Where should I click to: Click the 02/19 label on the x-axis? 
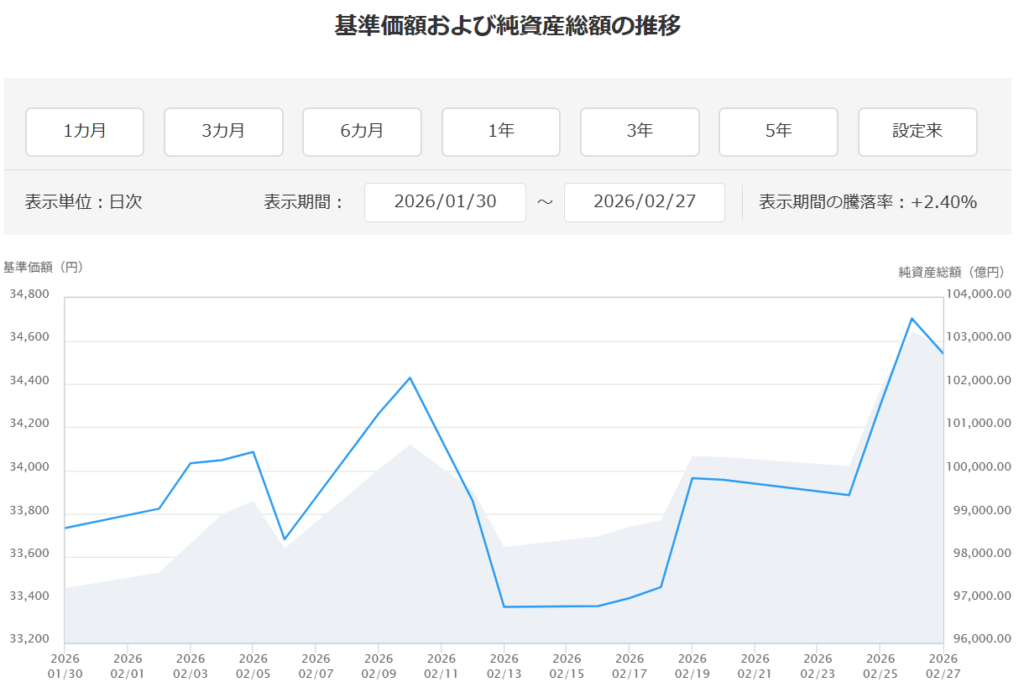pyautogui.click(x=692, y=666)
